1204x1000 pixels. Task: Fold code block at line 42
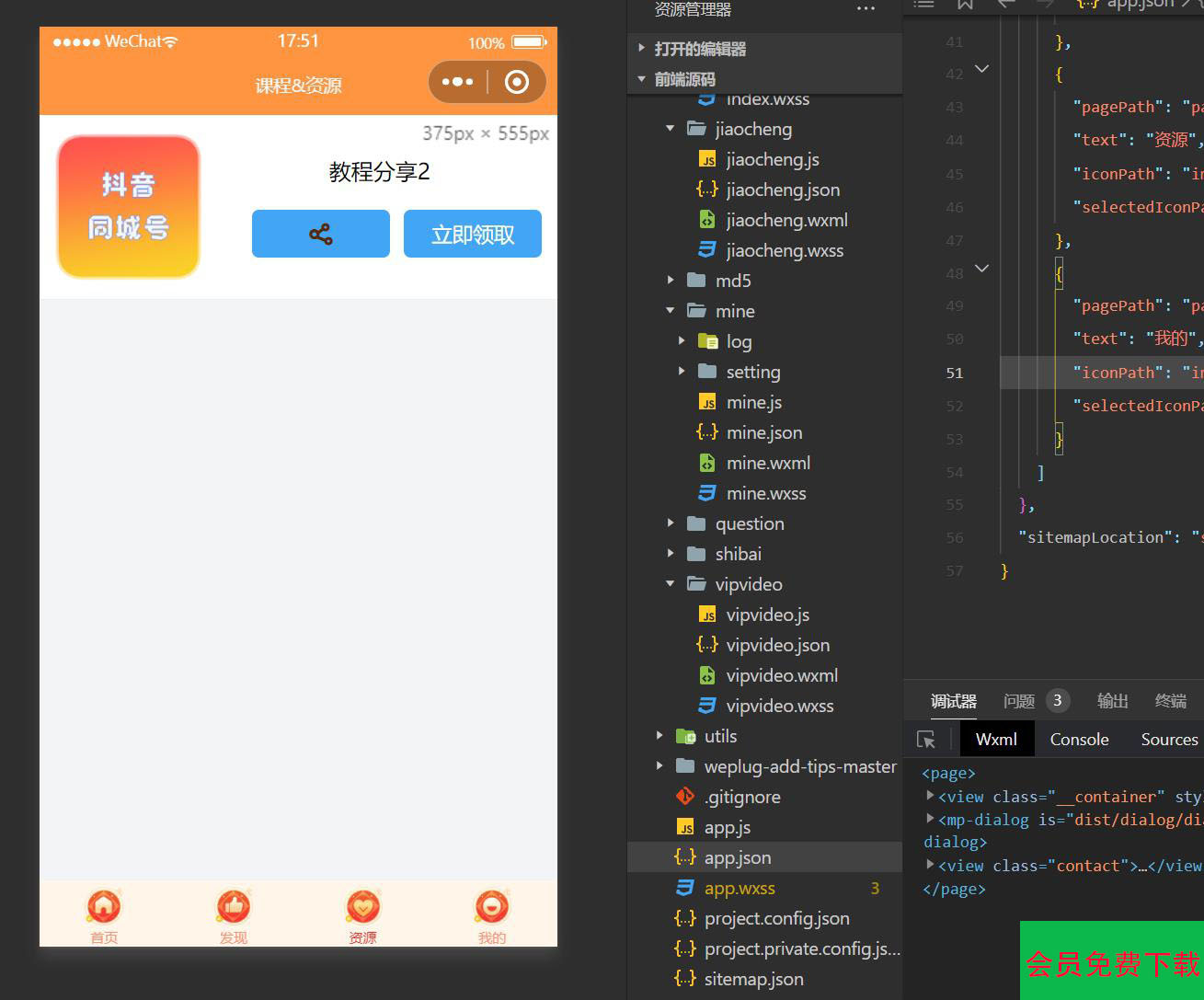981,69
